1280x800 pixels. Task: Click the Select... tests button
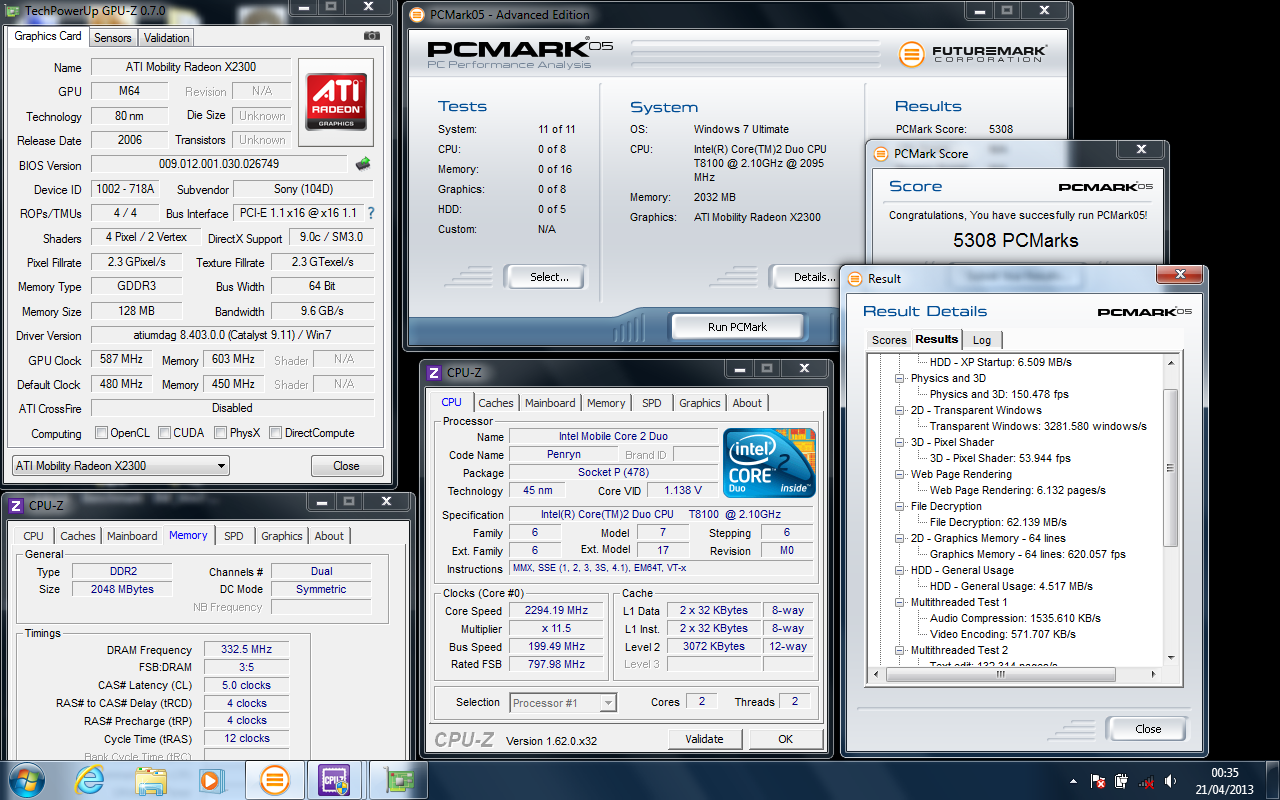coord(546,277)
